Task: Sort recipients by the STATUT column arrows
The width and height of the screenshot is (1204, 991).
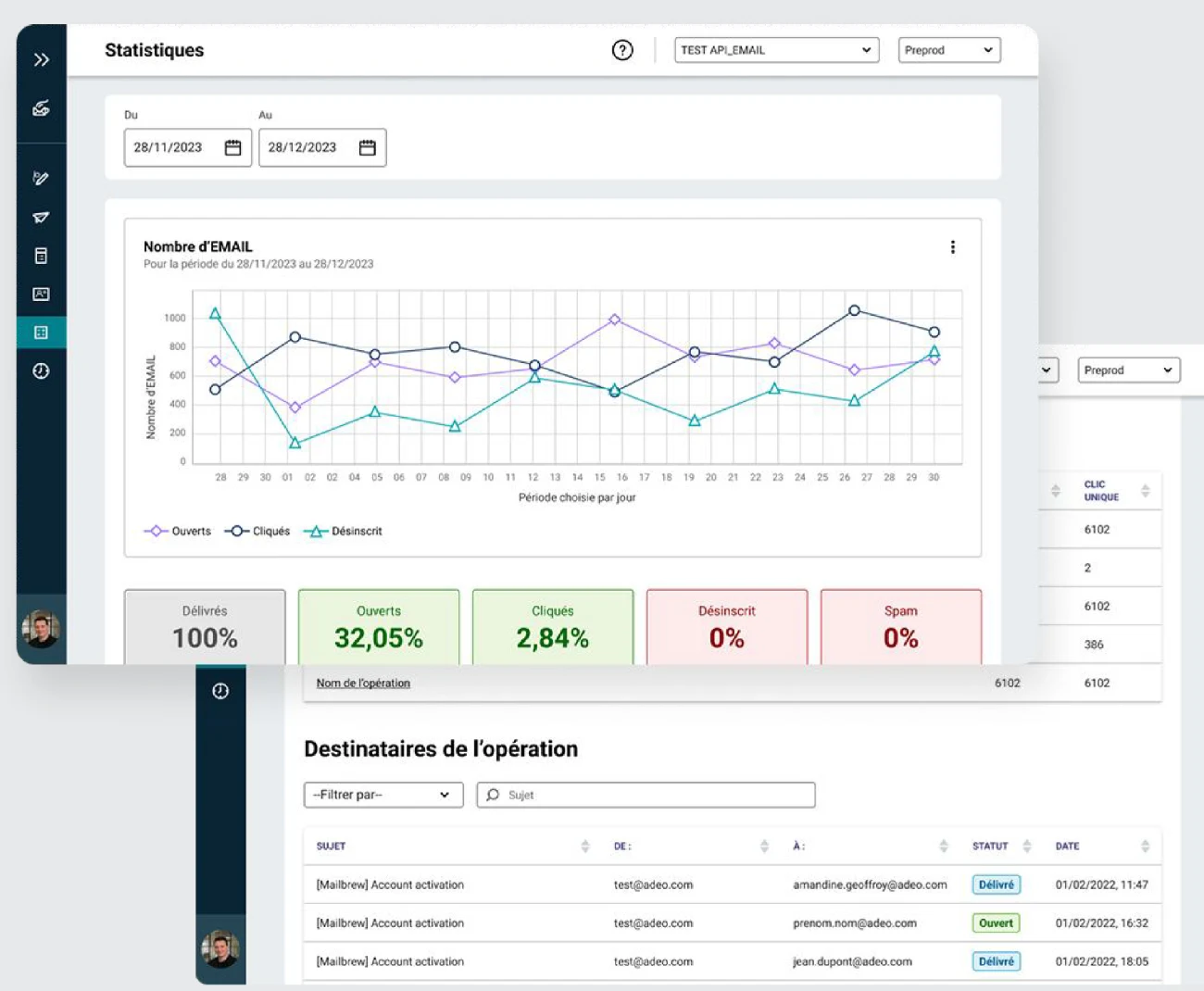Action: click(1027, 846)
